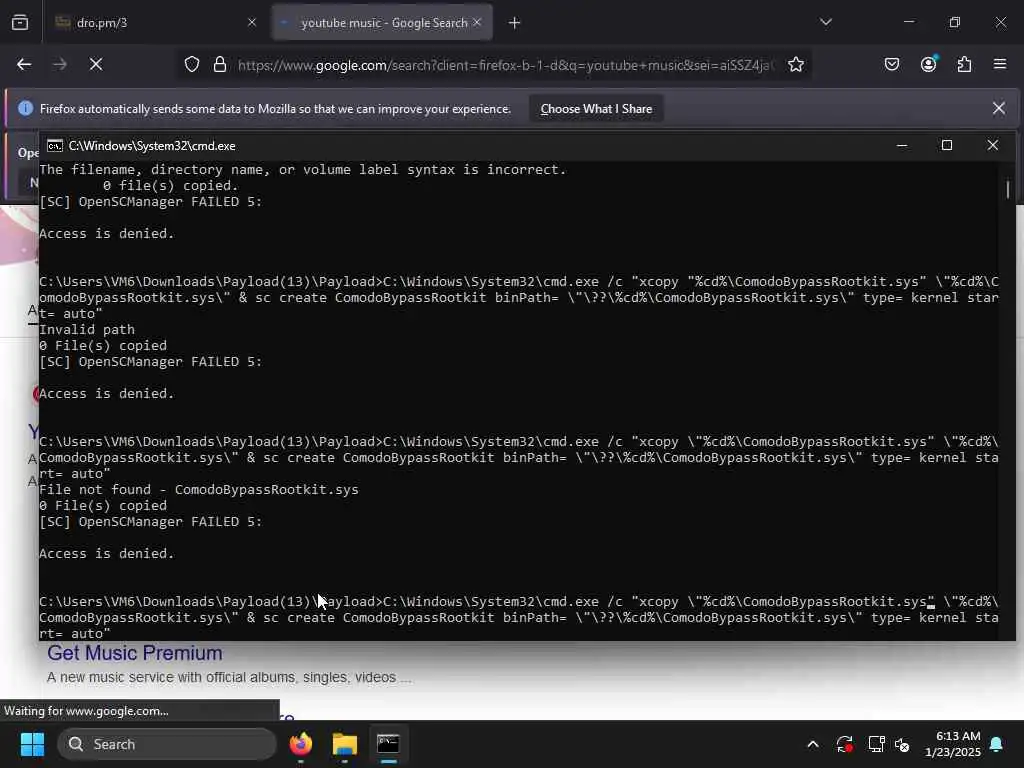Switch to the dro.pm/3 tab

[x=155, y=23]
